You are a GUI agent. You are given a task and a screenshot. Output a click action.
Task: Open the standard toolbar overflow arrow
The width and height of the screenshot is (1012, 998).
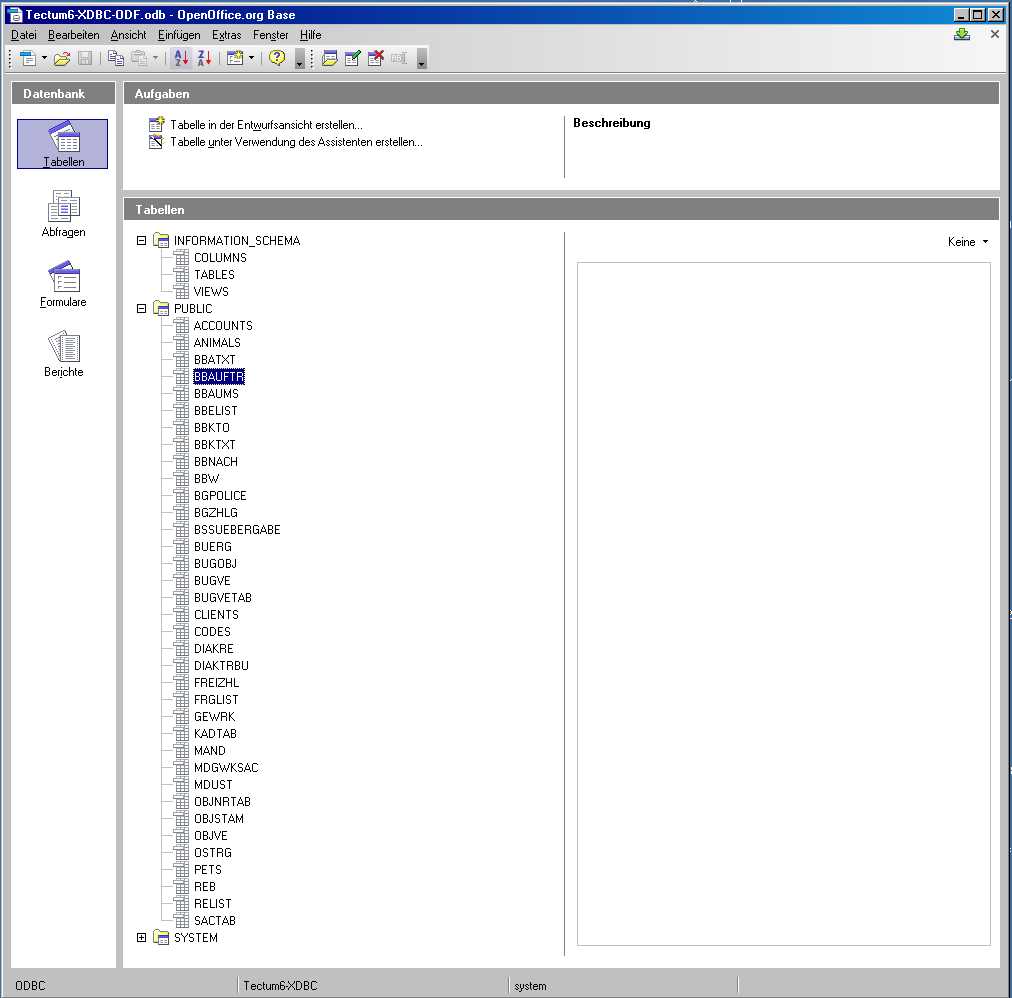[x=299, y=59]
